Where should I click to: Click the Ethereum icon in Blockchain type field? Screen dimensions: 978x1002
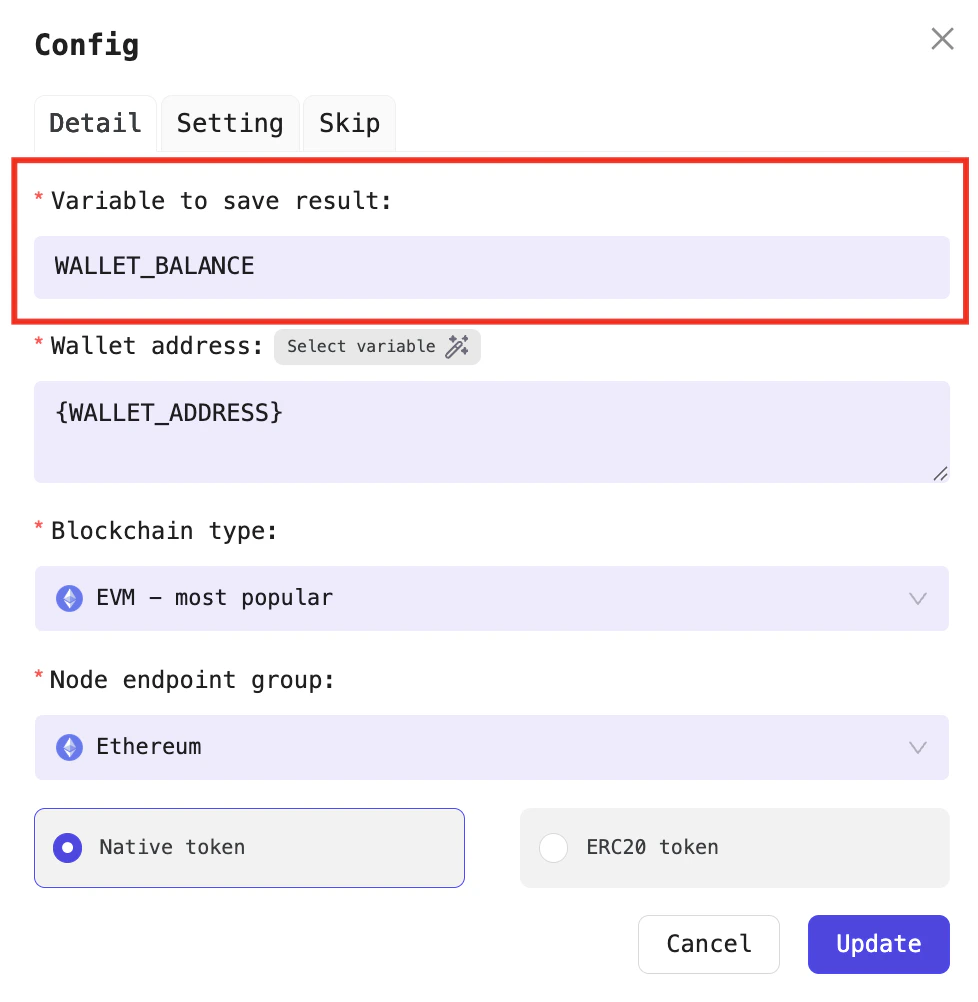point(68,598)
